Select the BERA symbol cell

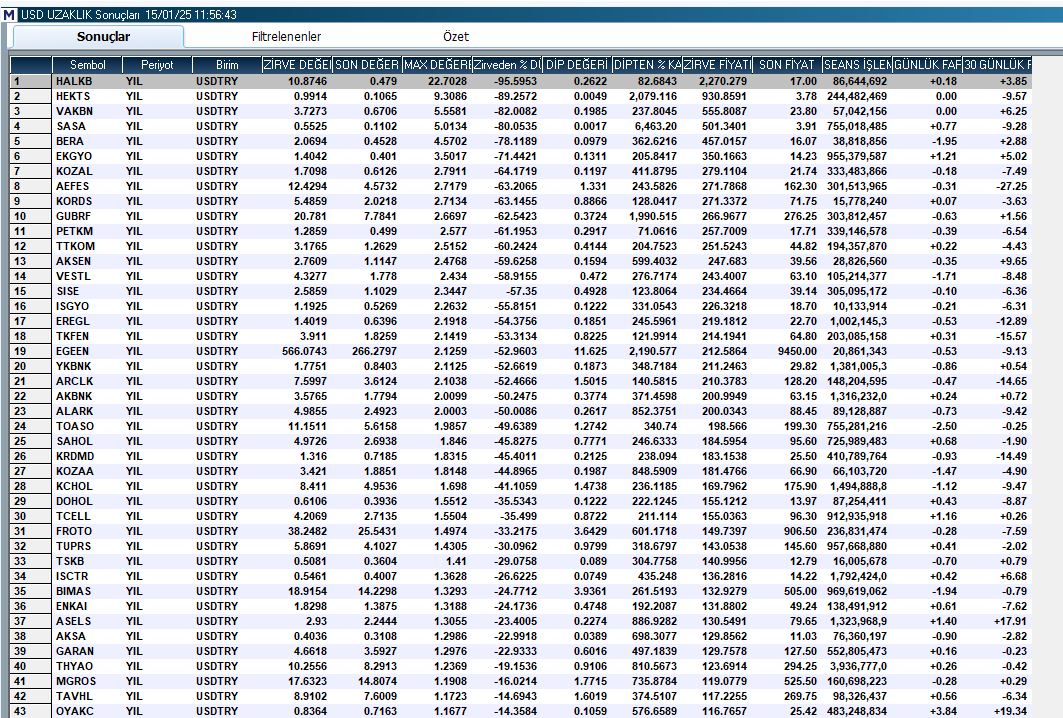87,141
